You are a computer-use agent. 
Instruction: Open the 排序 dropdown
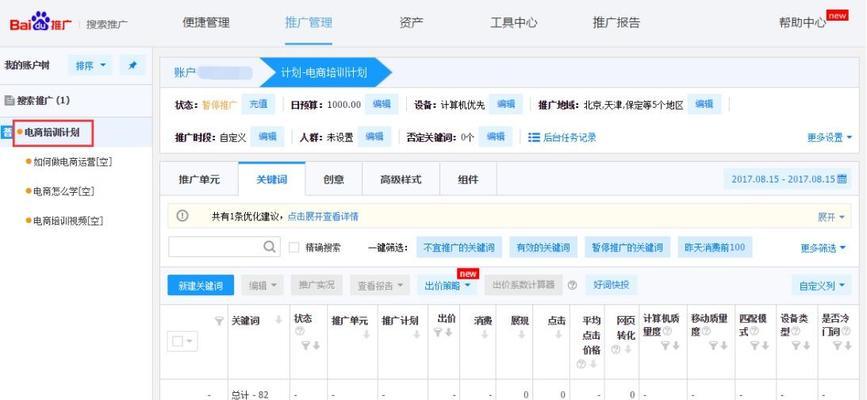[90, 65]
